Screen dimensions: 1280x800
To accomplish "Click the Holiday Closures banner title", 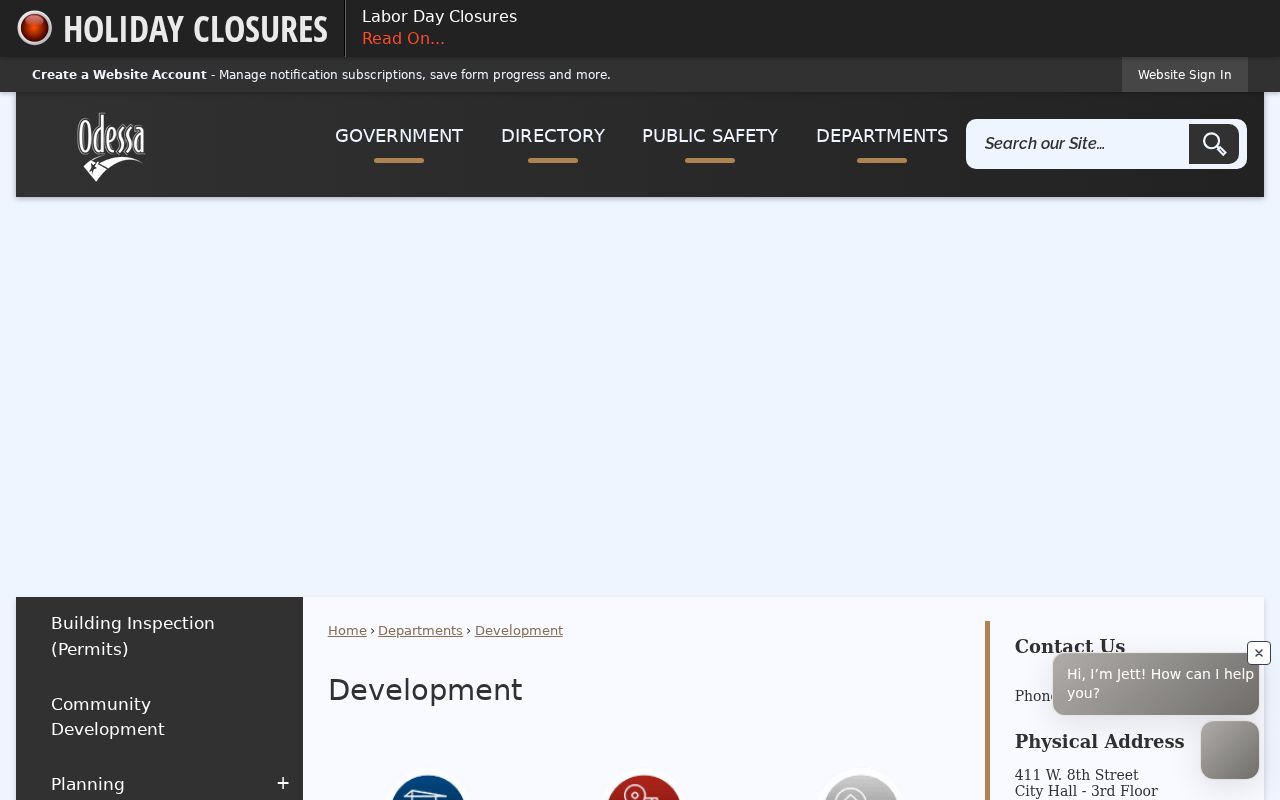I will [195, 29].
